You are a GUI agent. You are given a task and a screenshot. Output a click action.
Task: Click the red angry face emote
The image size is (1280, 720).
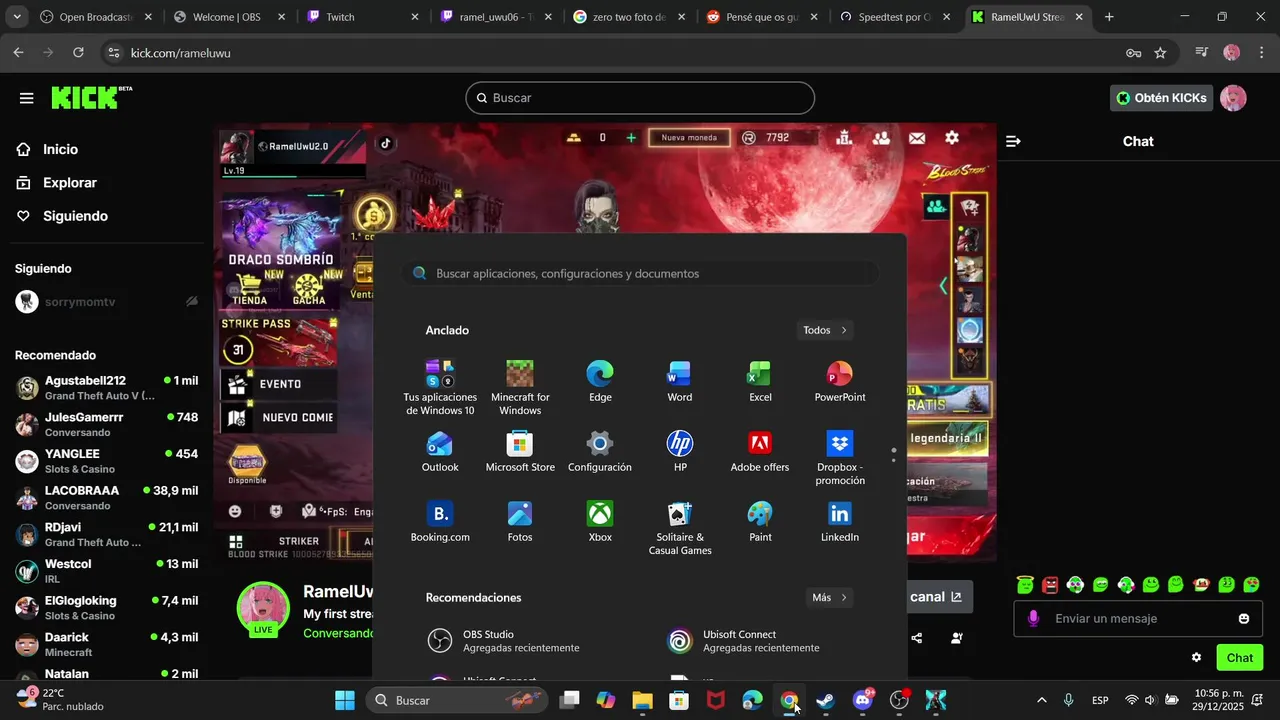pos(1050,585)
